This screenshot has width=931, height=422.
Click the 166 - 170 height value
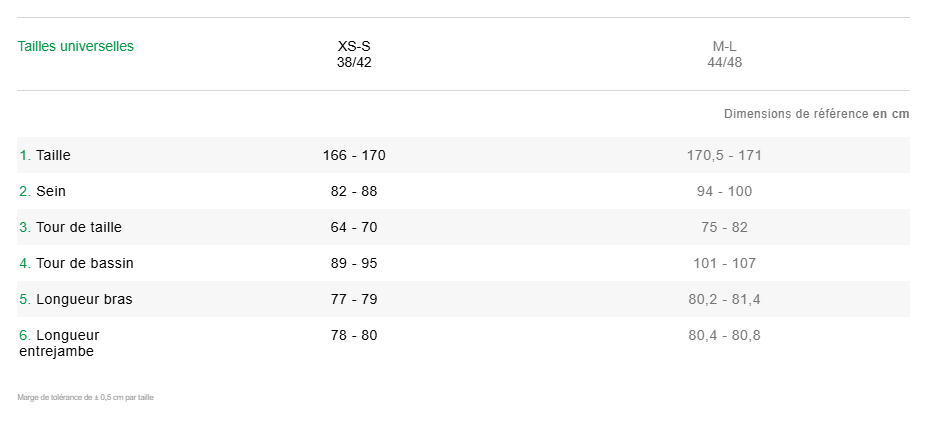[x=354, y=155]
